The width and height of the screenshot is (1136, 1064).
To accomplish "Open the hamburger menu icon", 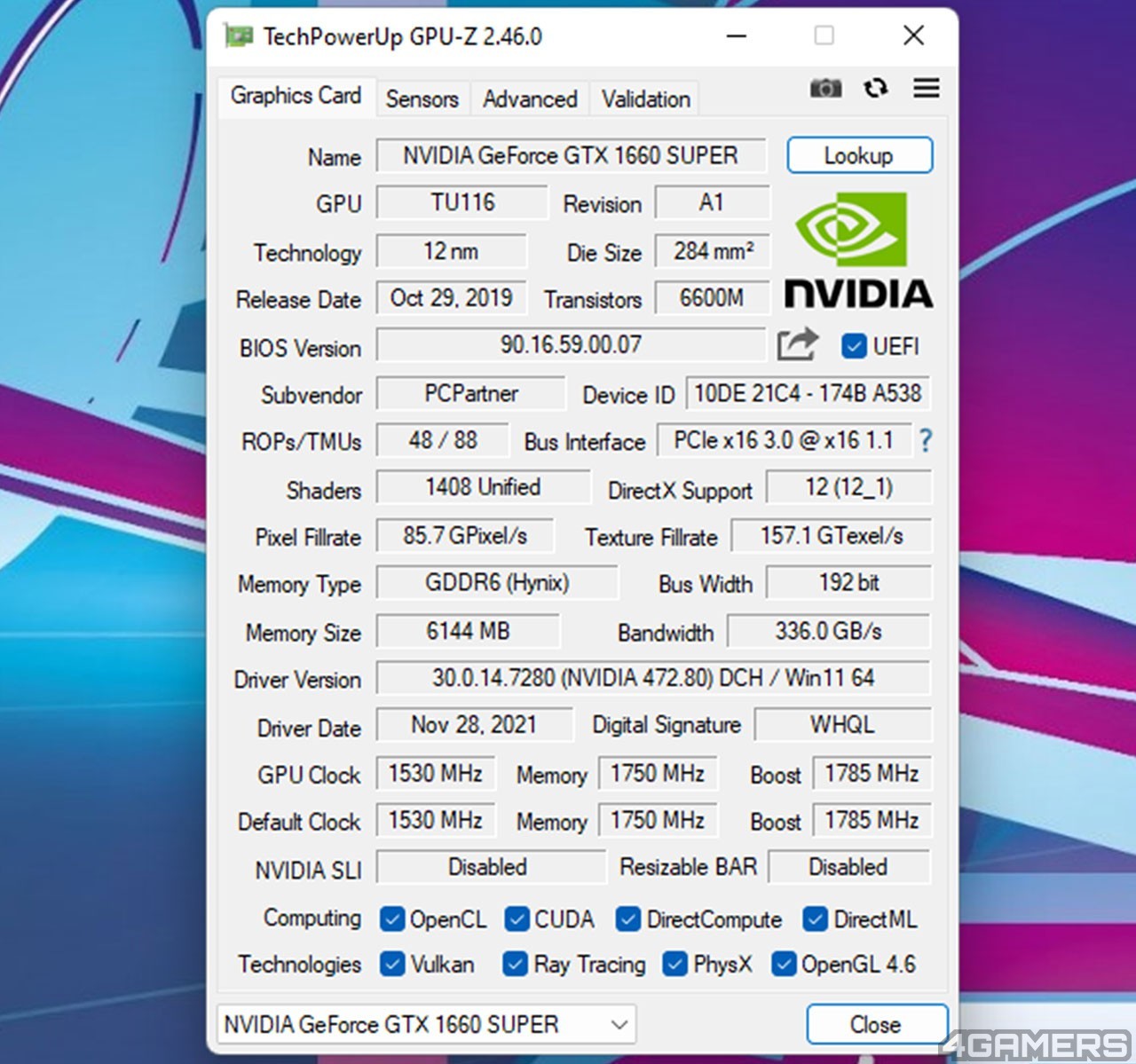I will click(927, 89).
